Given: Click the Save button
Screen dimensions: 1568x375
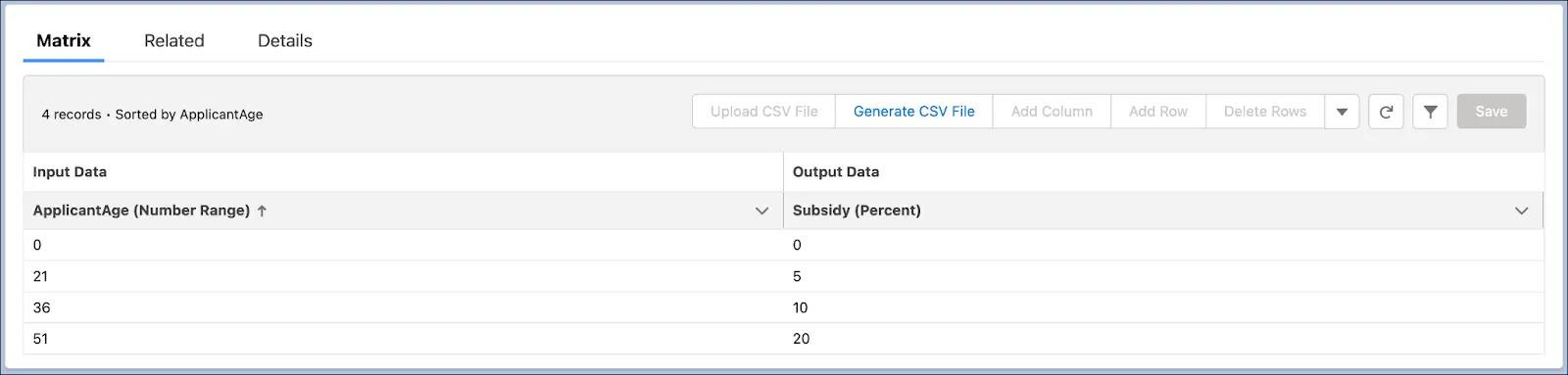Looking at the screenshot, I should pos(1492,112).
